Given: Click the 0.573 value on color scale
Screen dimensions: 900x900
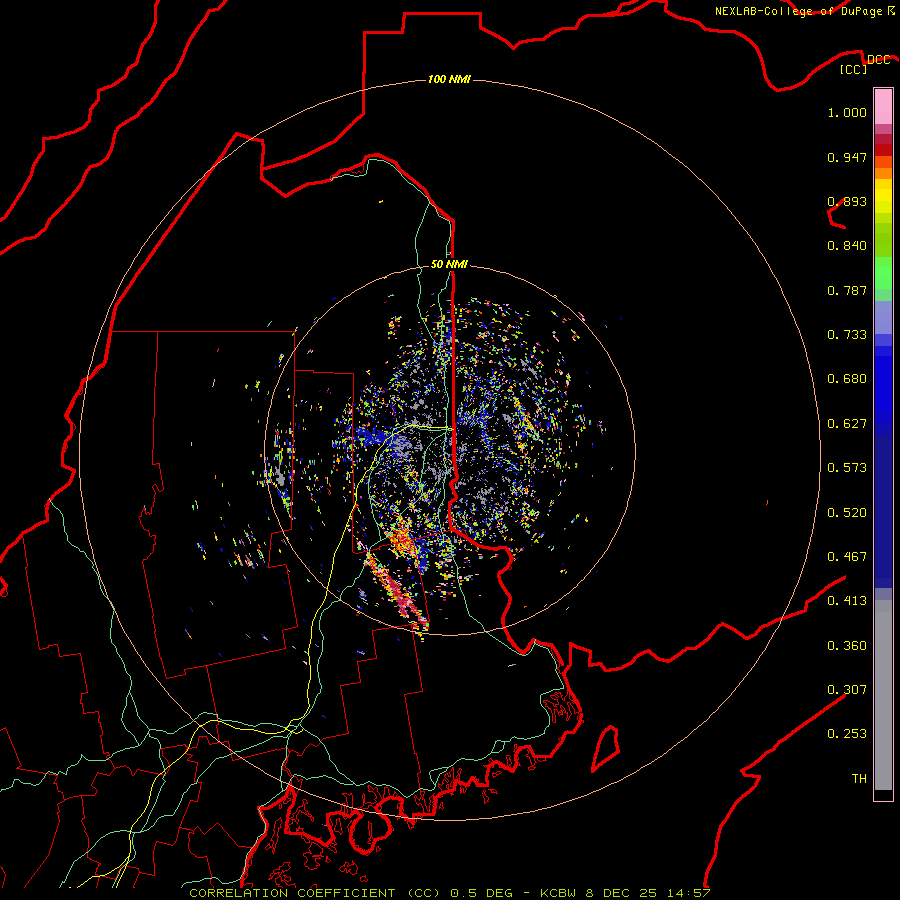Looking at the screenshot, I should [847, 468].
